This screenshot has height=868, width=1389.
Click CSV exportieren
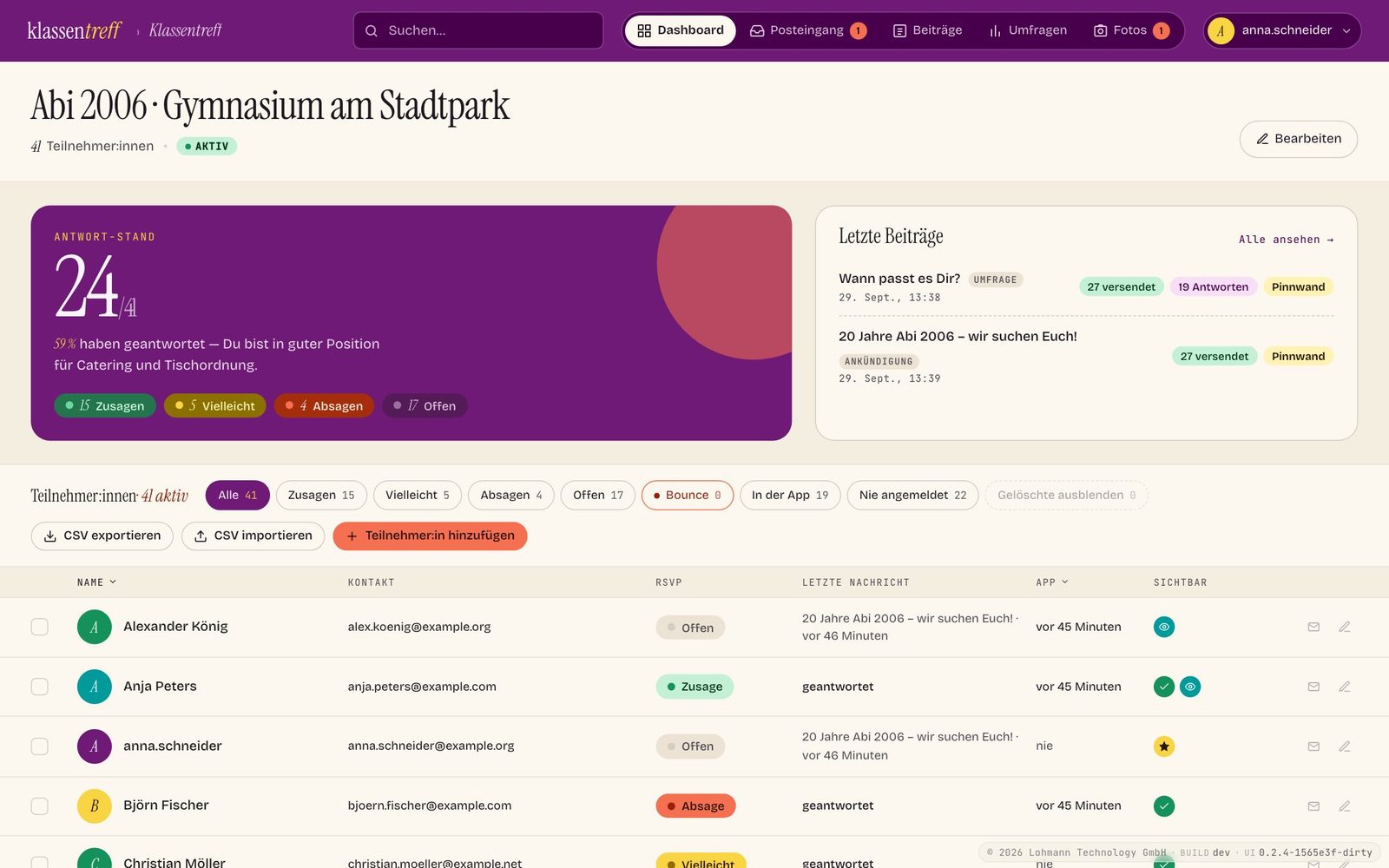102,536
